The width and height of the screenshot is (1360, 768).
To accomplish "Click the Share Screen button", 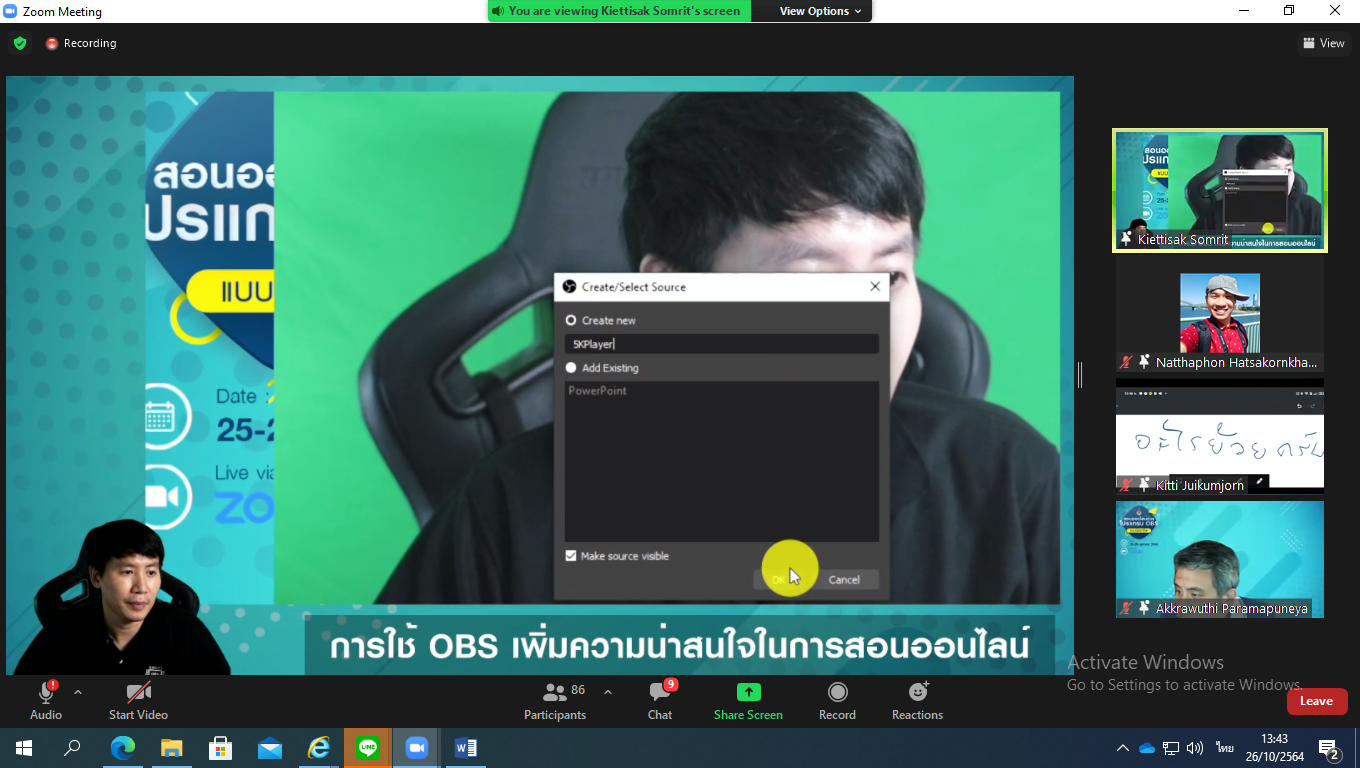I will pyautogui.click(x=748, y=700).
